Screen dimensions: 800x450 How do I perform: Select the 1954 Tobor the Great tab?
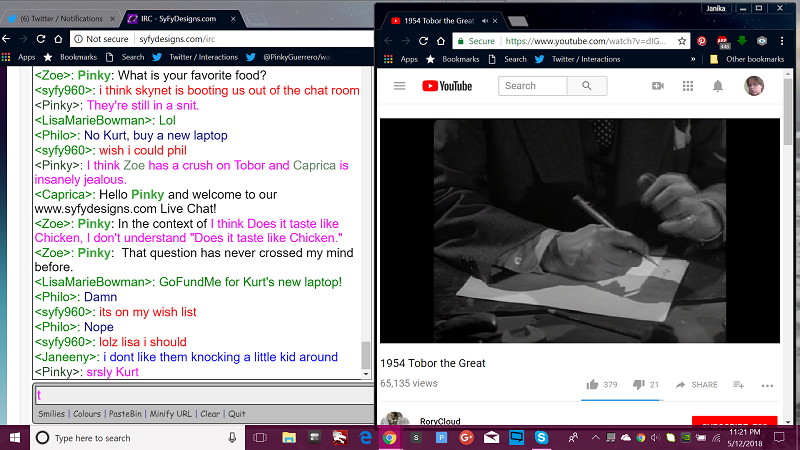click(x=444, y=21)
